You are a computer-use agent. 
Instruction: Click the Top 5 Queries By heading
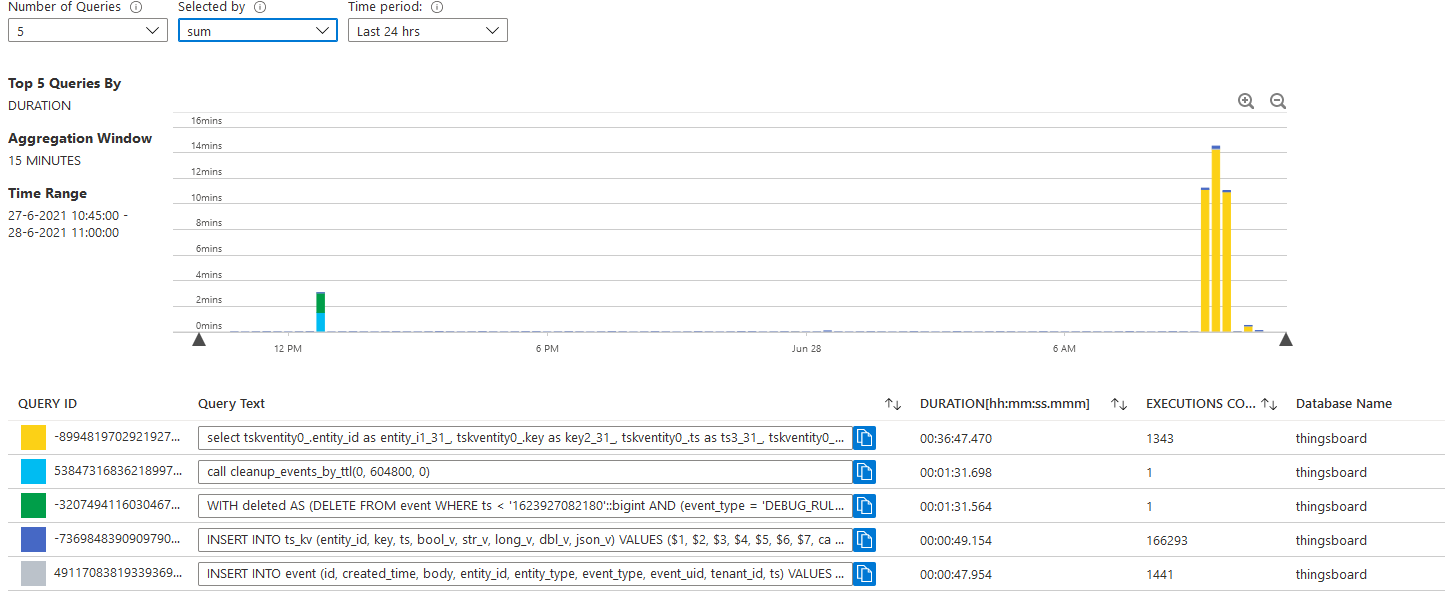65,83
